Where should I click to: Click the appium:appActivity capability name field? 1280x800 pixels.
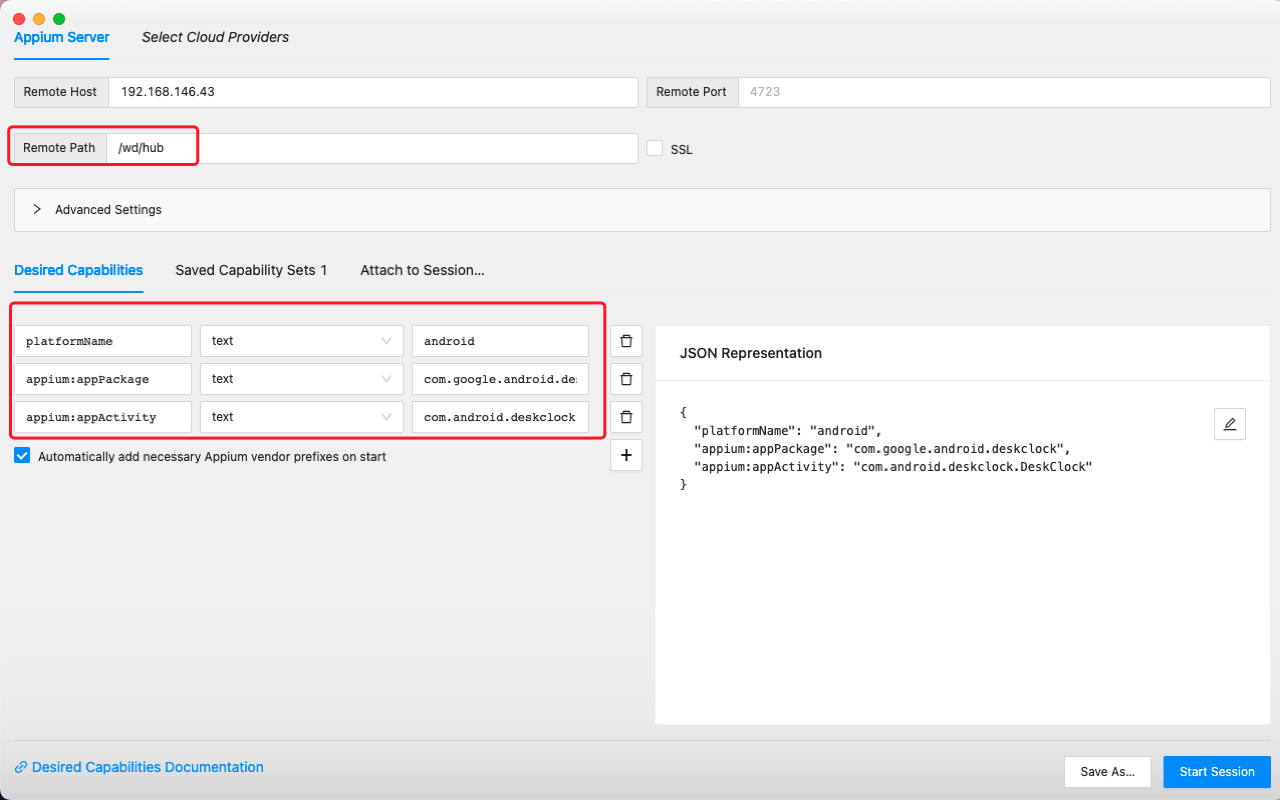(103, 417)
